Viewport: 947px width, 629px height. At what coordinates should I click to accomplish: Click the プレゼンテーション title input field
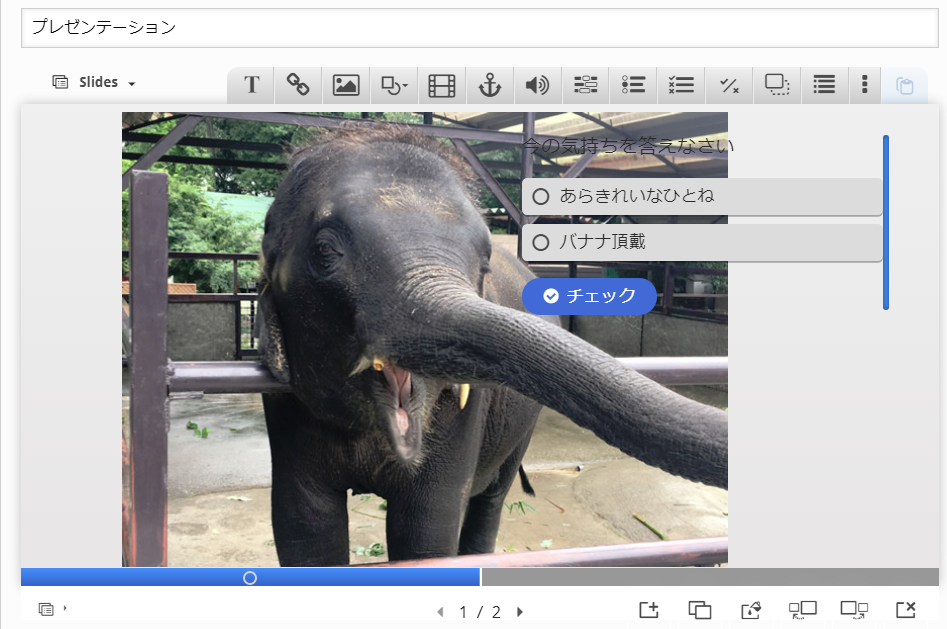tap(480, 28)
